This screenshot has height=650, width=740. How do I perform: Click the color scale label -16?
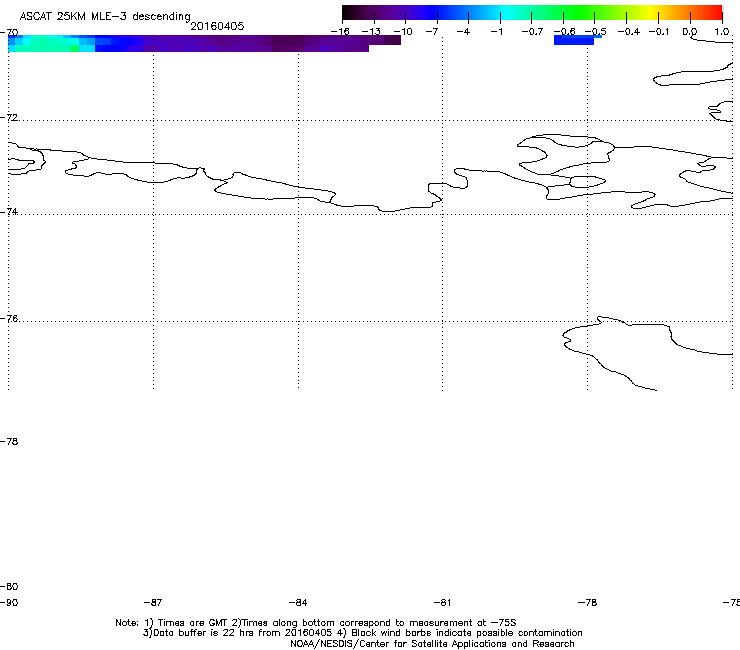(x=340, y=32)
